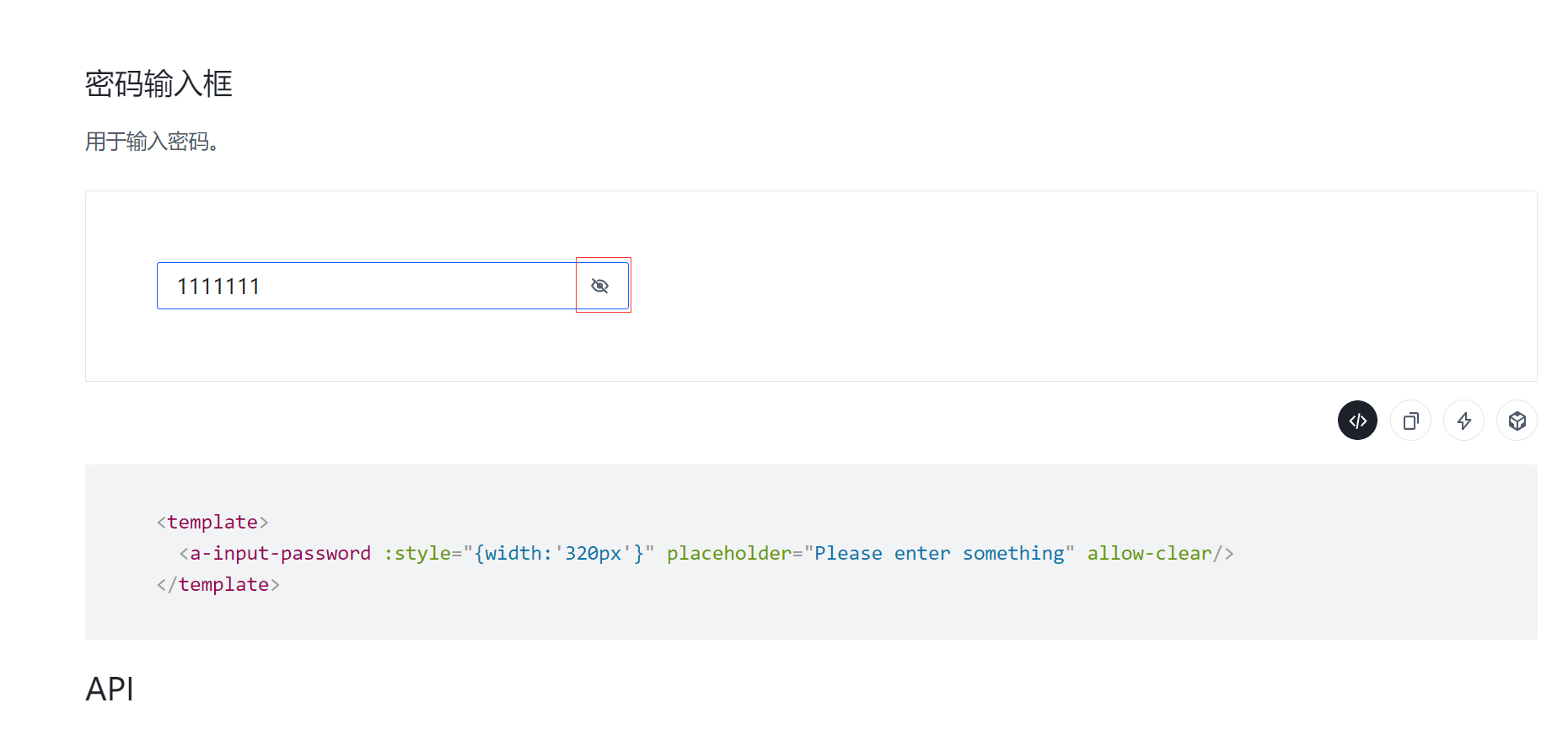The width and height of the screenshot is (1568, 735).
Task: Copy the demo code with copy icon
Action: 1410,421
